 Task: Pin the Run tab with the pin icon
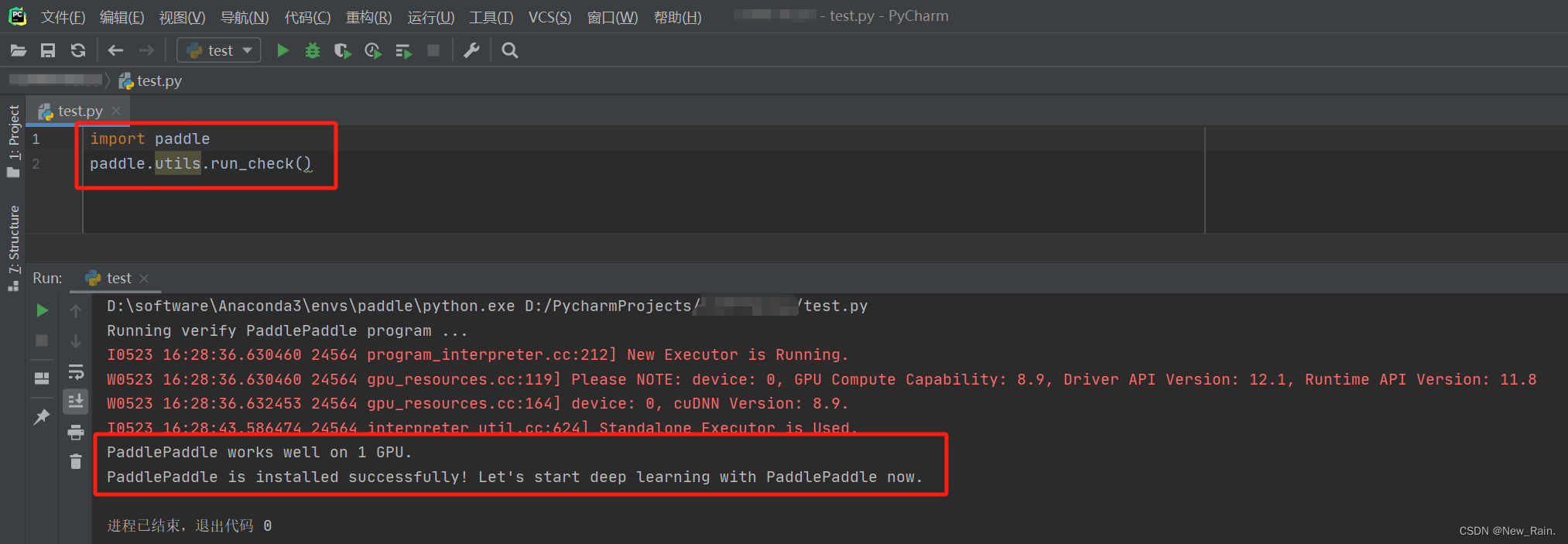[42, 417]
